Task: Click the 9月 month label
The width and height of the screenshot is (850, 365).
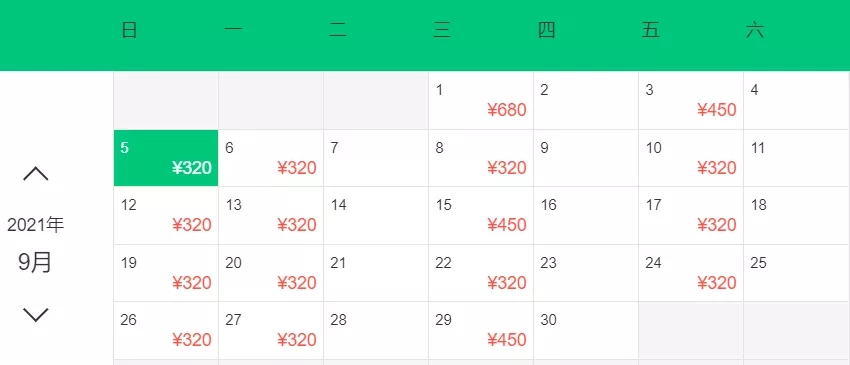Action: 35,262
